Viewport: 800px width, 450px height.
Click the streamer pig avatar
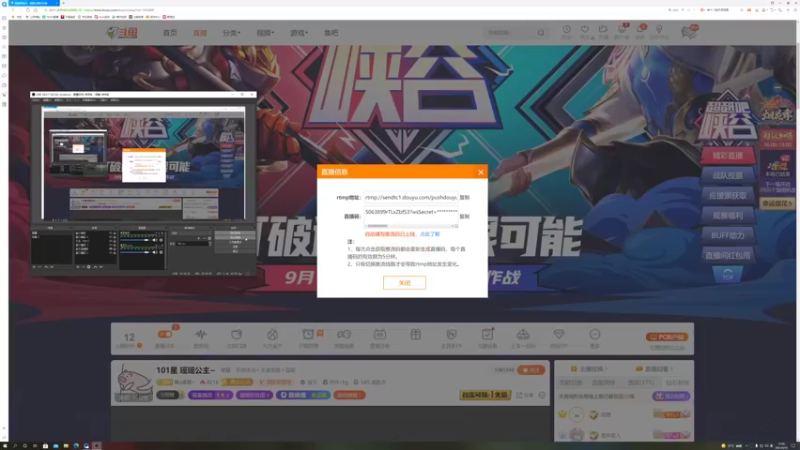133,383
